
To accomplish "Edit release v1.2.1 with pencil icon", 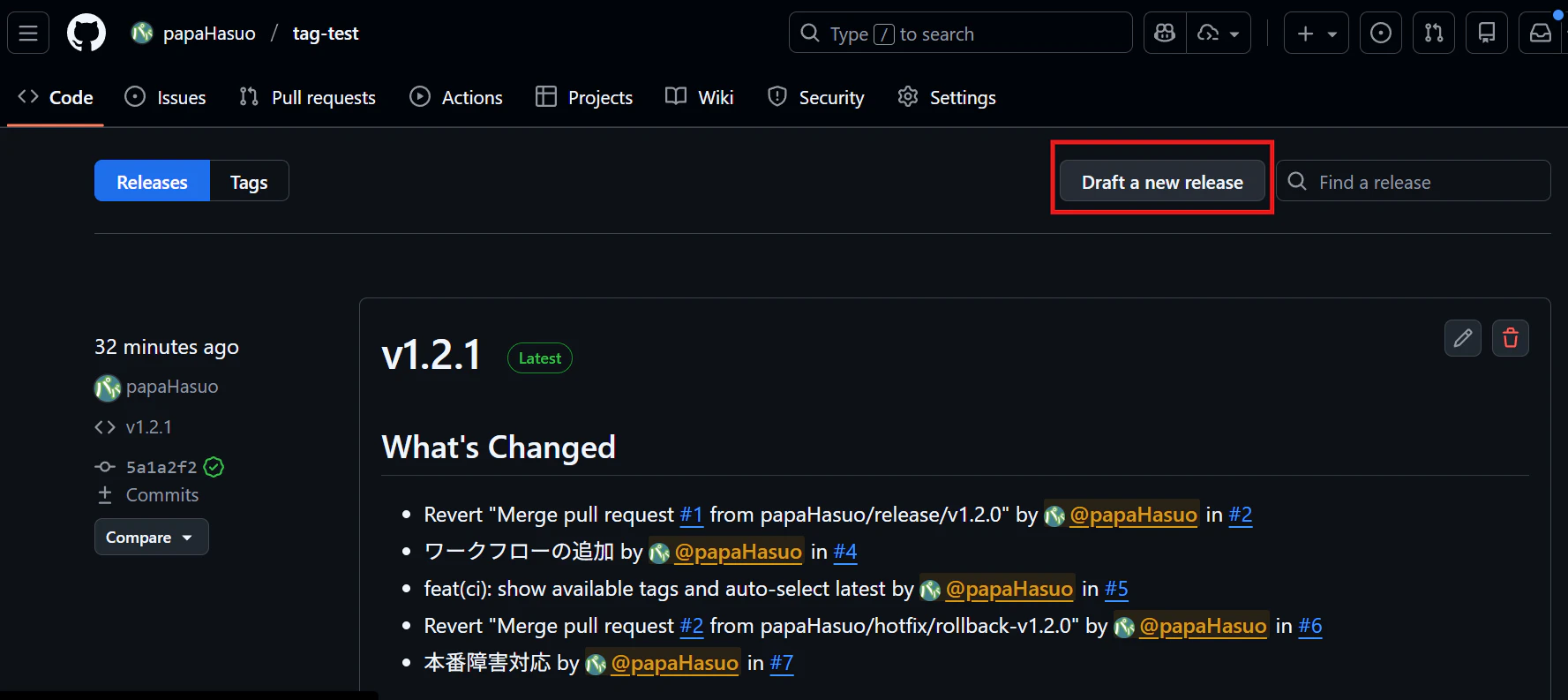I will (1463, 338).
